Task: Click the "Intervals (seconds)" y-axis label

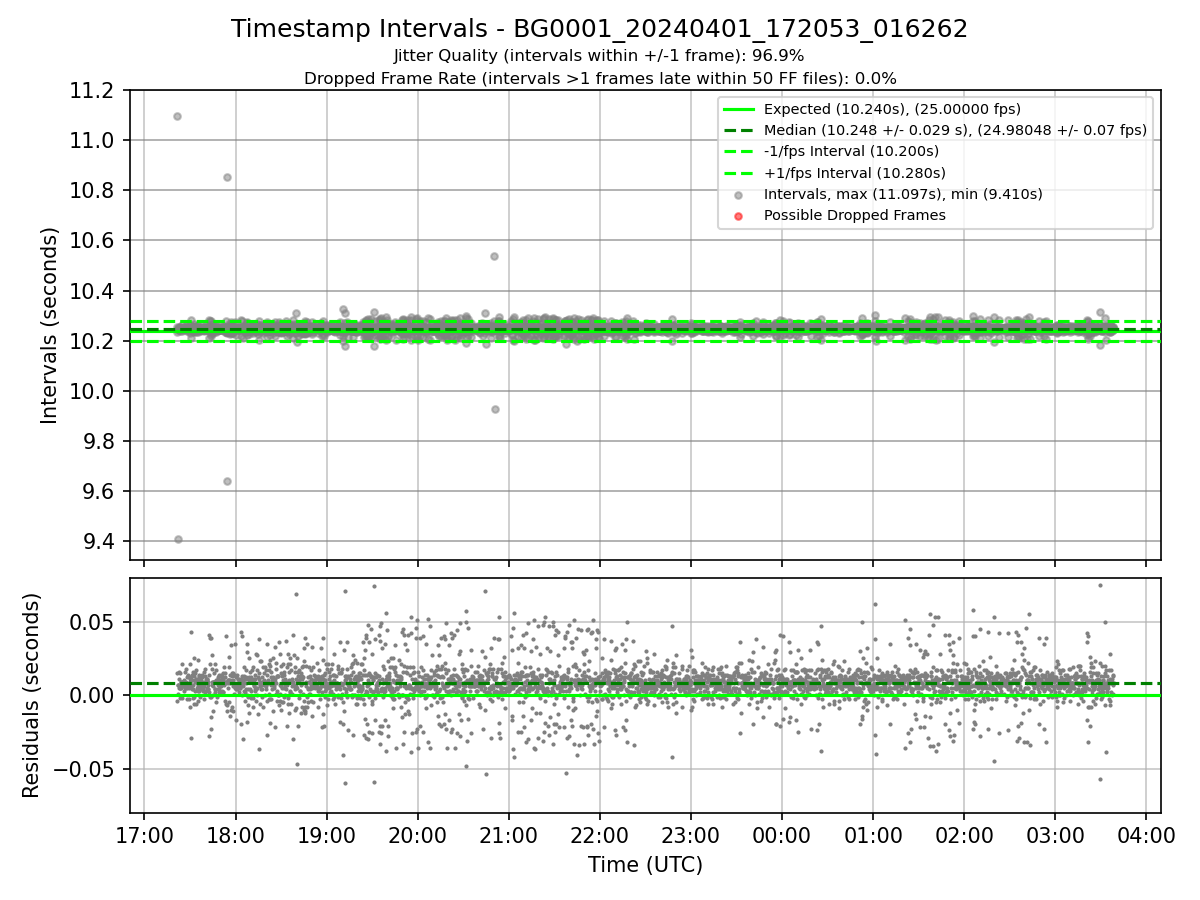Action: (x=49, y=325)
